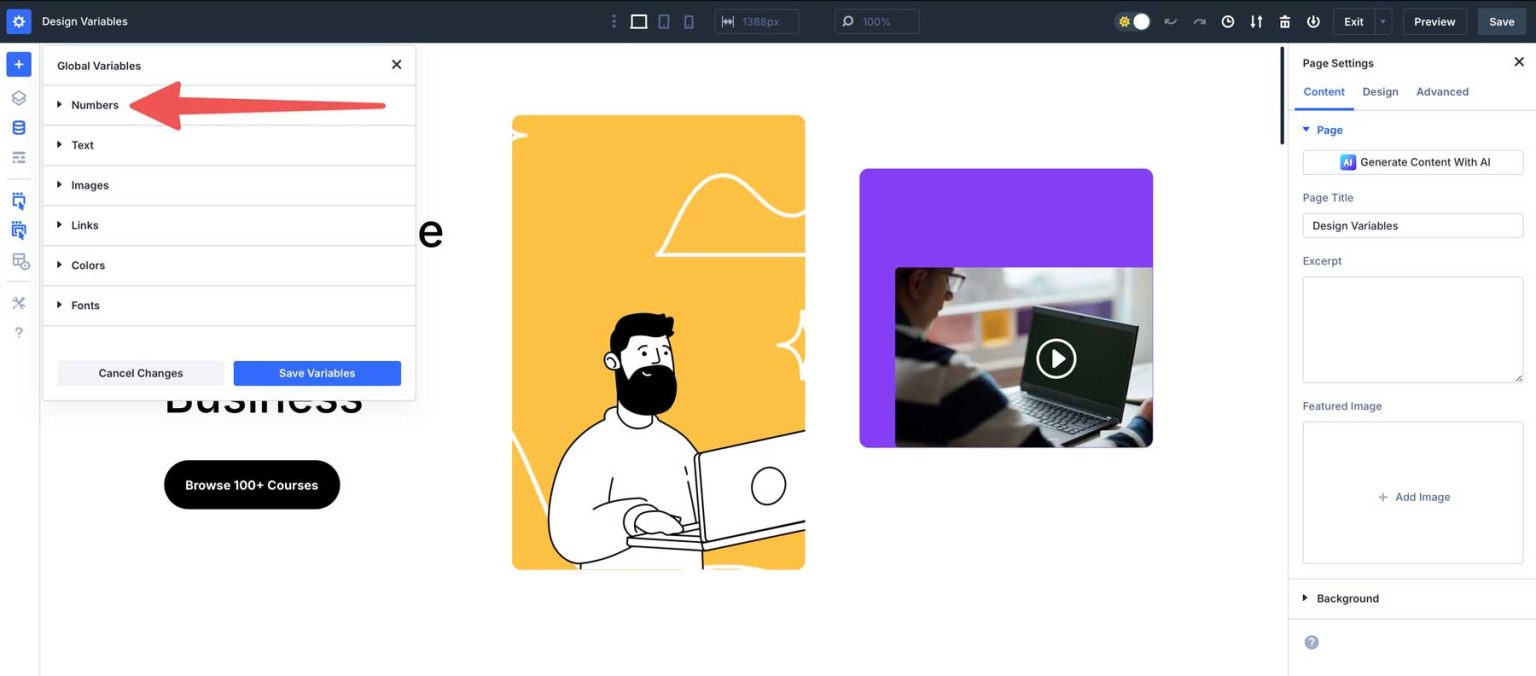
Task: Select the tablet view icon
Action: pyautogui.click(x=664, y=22)
